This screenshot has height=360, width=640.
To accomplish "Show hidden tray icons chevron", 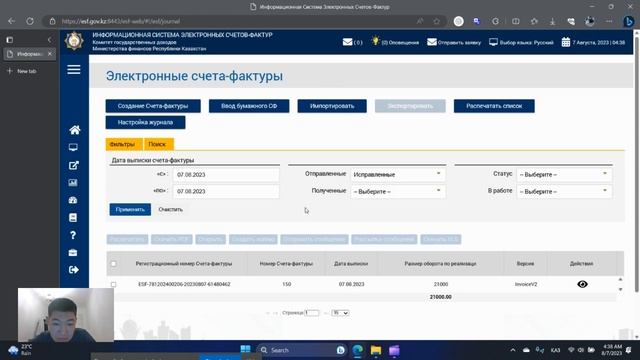I will pyautogui.click(x=513, y=350).
